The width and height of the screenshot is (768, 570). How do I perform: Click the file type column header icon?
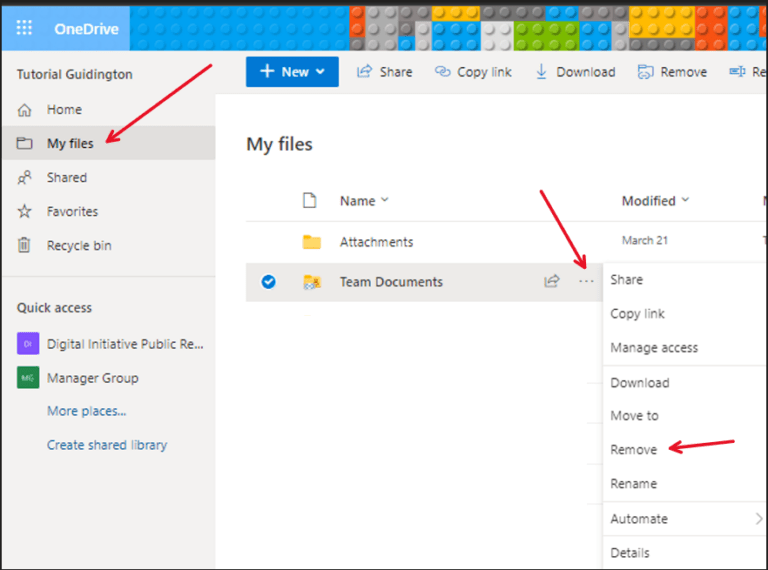pyautogui.click(x=310, y=201)
